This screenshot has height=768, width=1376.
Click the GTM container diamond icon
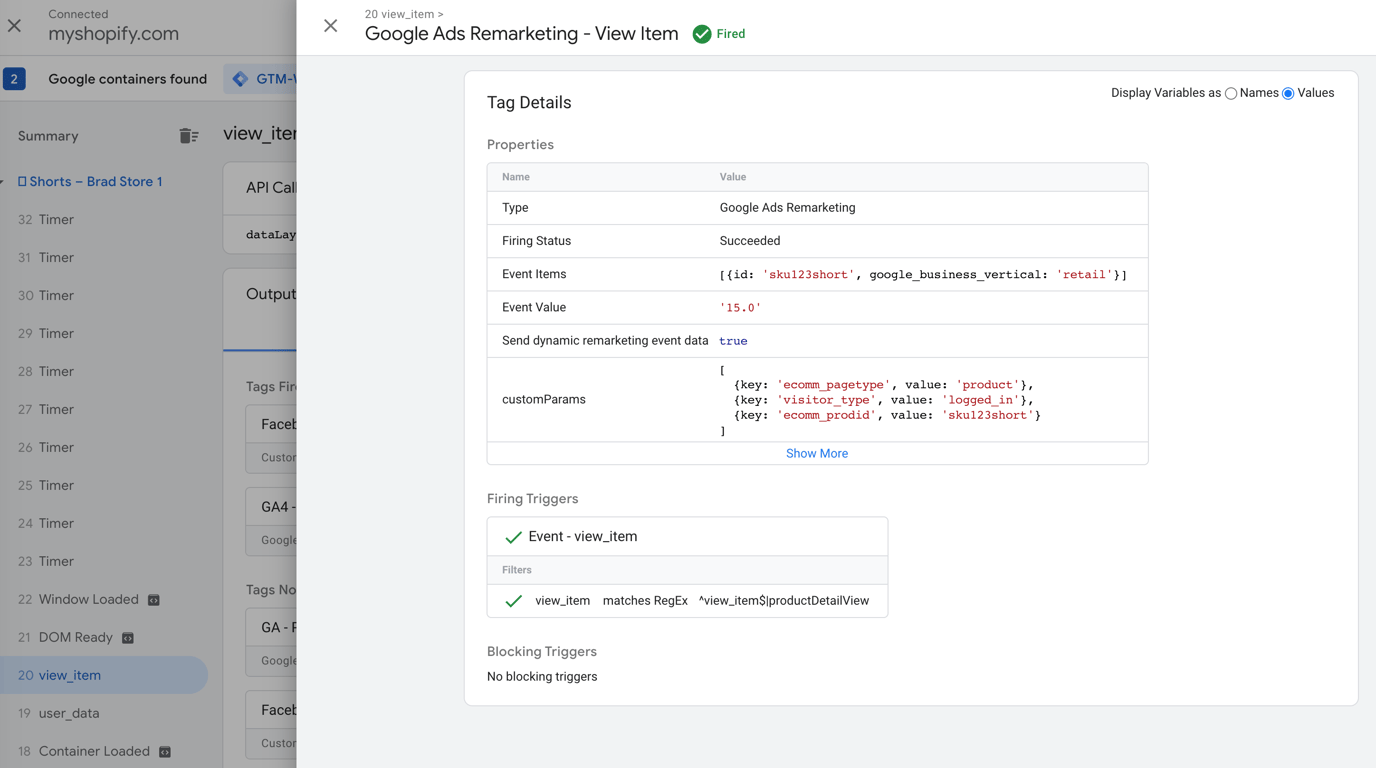tap(240, 79)
